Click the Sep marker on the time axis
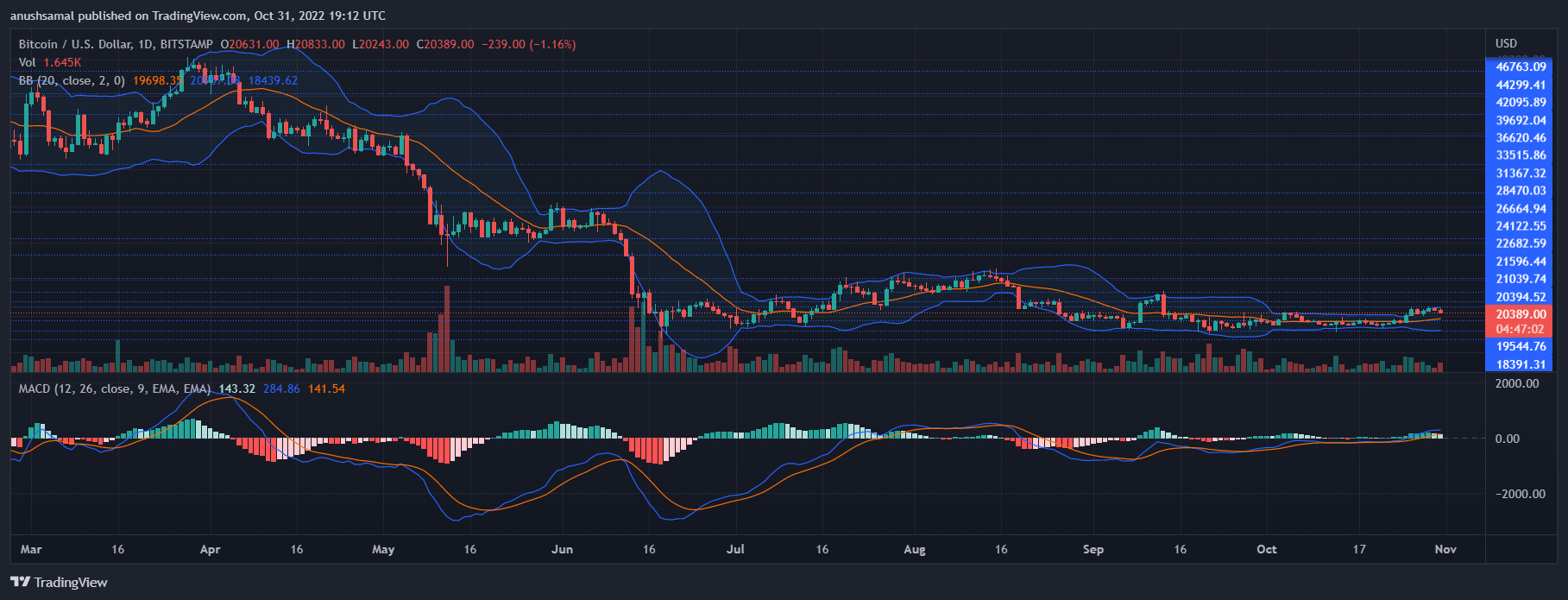The width and height of the screenshot is (1568, 600). click(1093, 549)
